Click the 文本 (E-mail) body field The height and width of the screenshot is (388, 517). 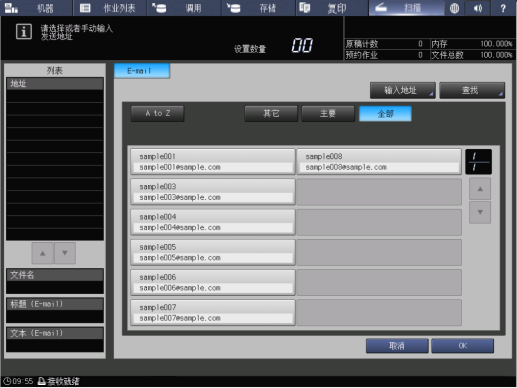pyautogui.click(x=55, y=339)
